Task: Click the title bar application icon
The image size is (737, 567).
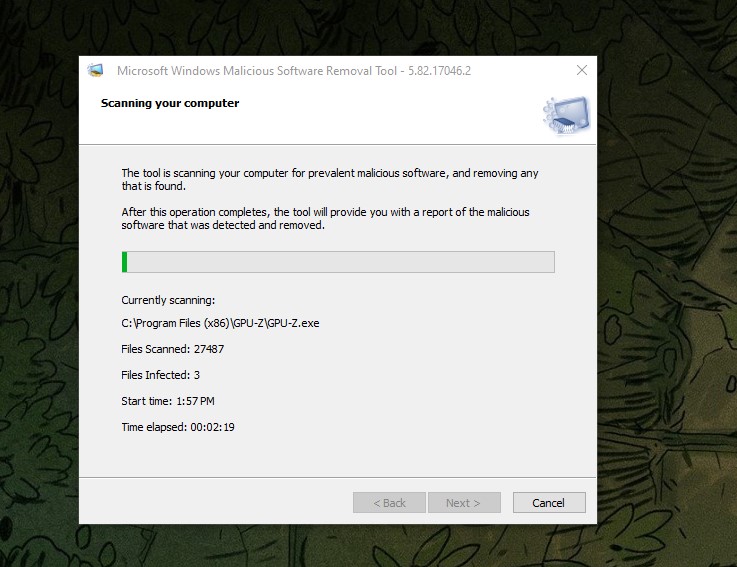Action: pyautogui.click(x=95, y=71)
